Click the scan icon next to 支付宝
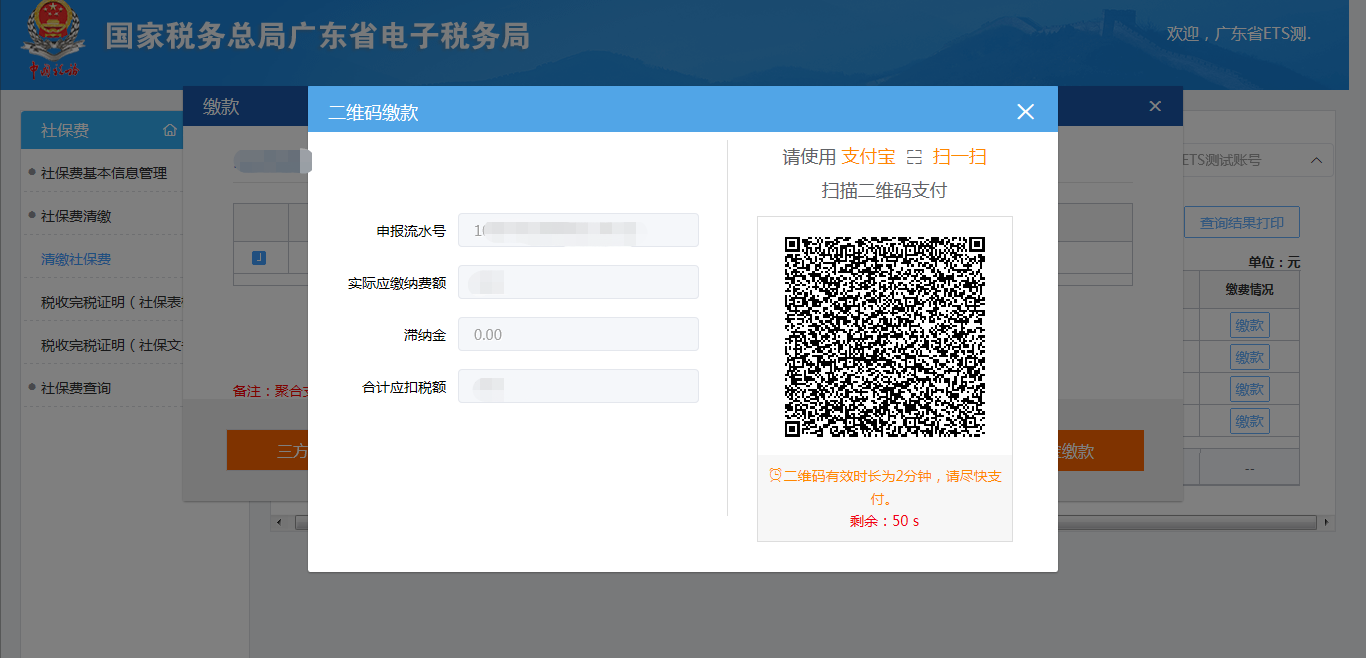 (x=913, y=157)
